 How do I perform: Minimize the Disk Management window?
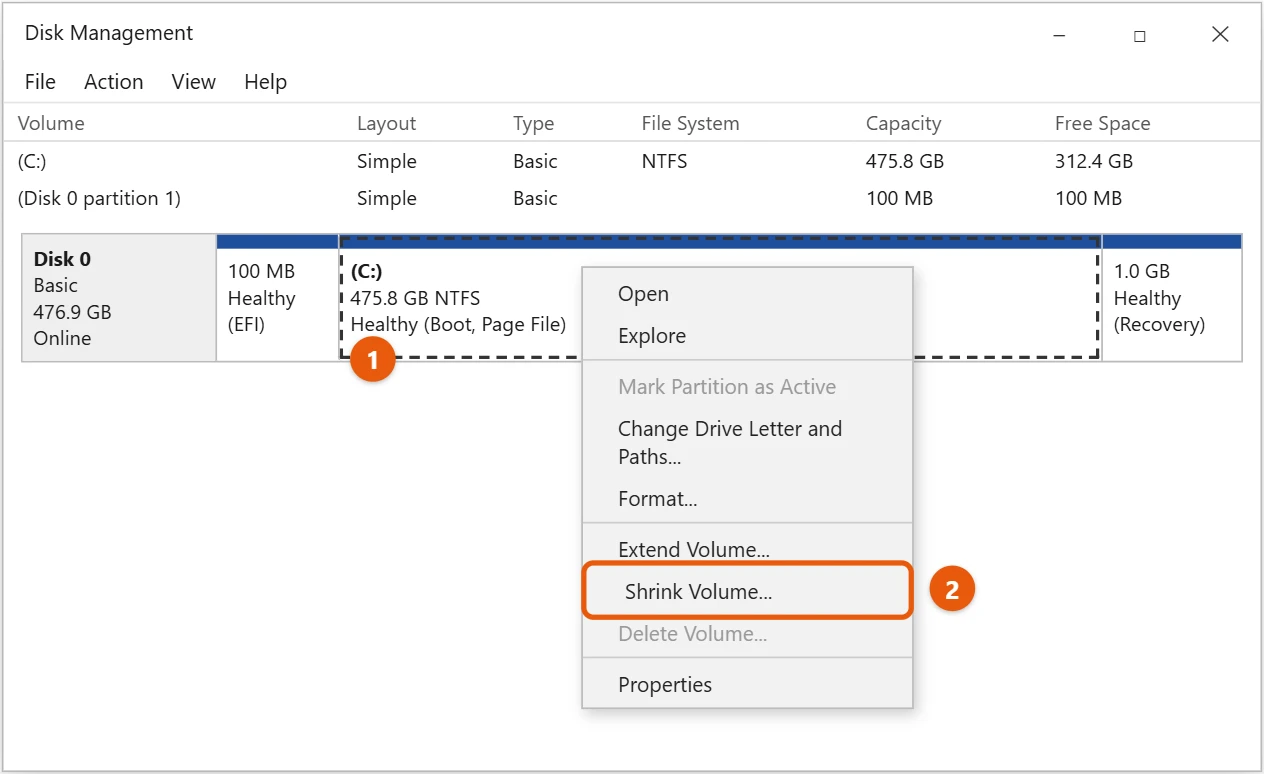(1059, 35)
